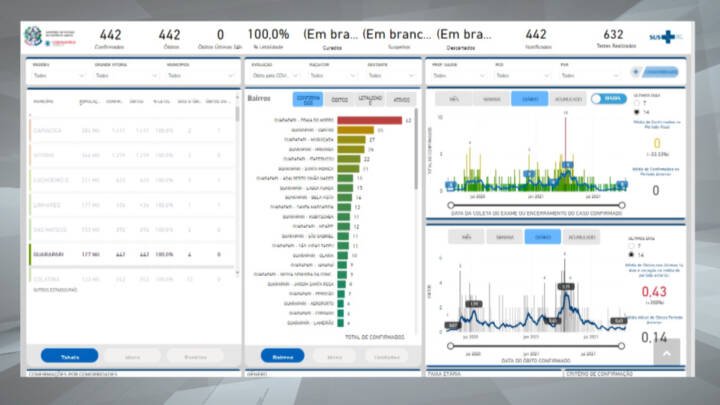The image size is (720, 405).
Task: Select Ativos tab in Bairros panel
Action: pyautogui.click(x=401, y=99)
